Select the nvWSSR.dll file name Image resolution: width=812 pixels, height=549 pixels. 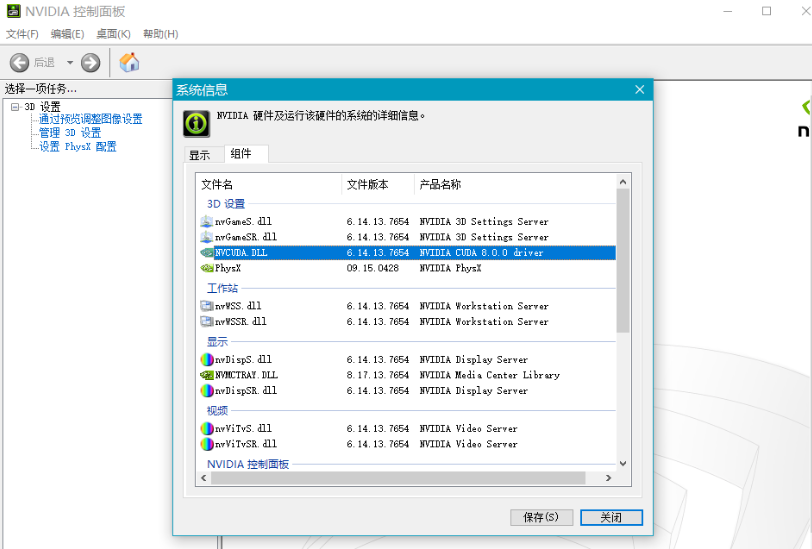pyautogui.click(x=241, y=322)
